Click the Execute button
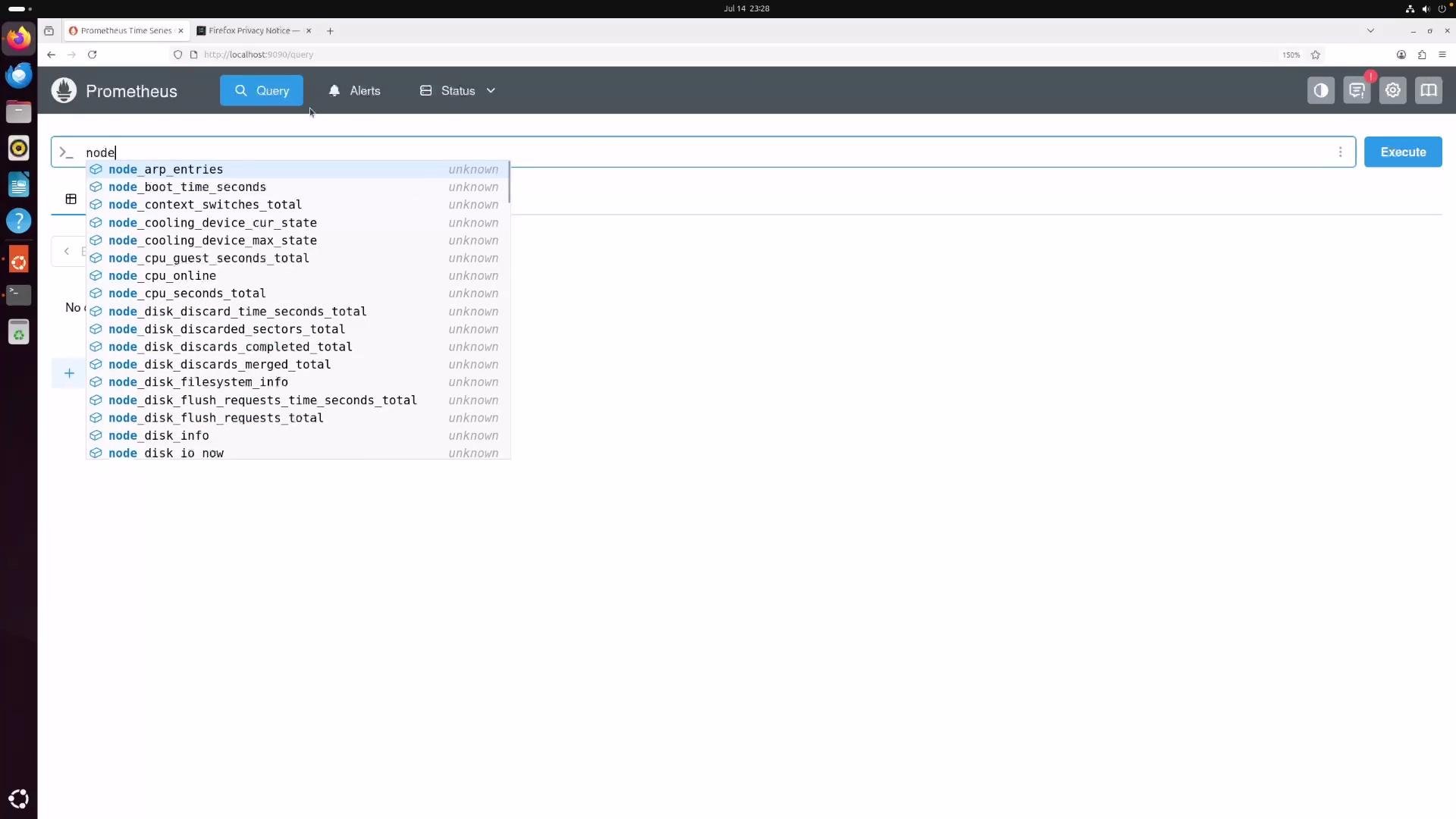This screenshot has width=1456, height=819. (1403, 152)
